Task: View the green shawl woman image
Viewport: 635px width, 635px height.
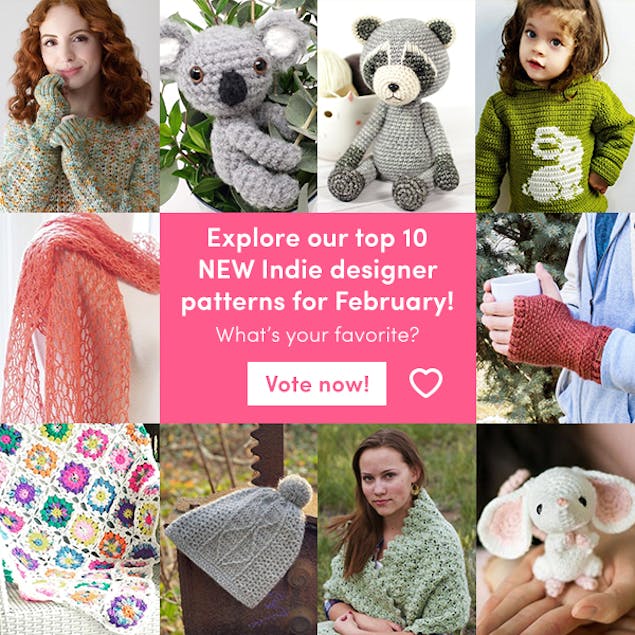Action: 396,529
